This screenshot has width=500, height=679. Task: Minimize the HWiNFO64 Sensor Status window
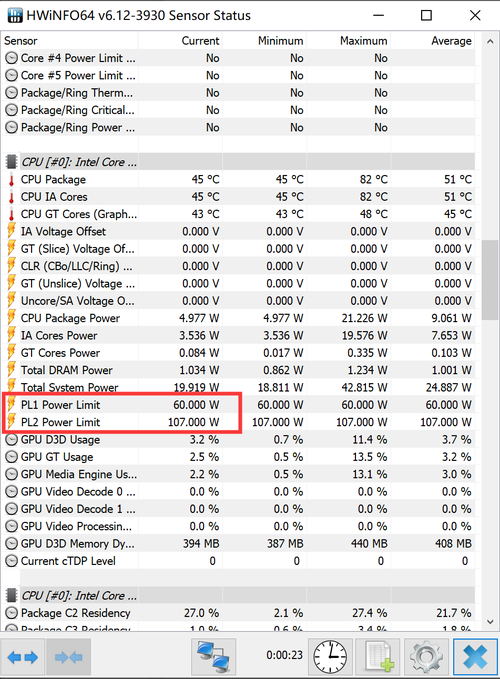(x=378, y=16)
